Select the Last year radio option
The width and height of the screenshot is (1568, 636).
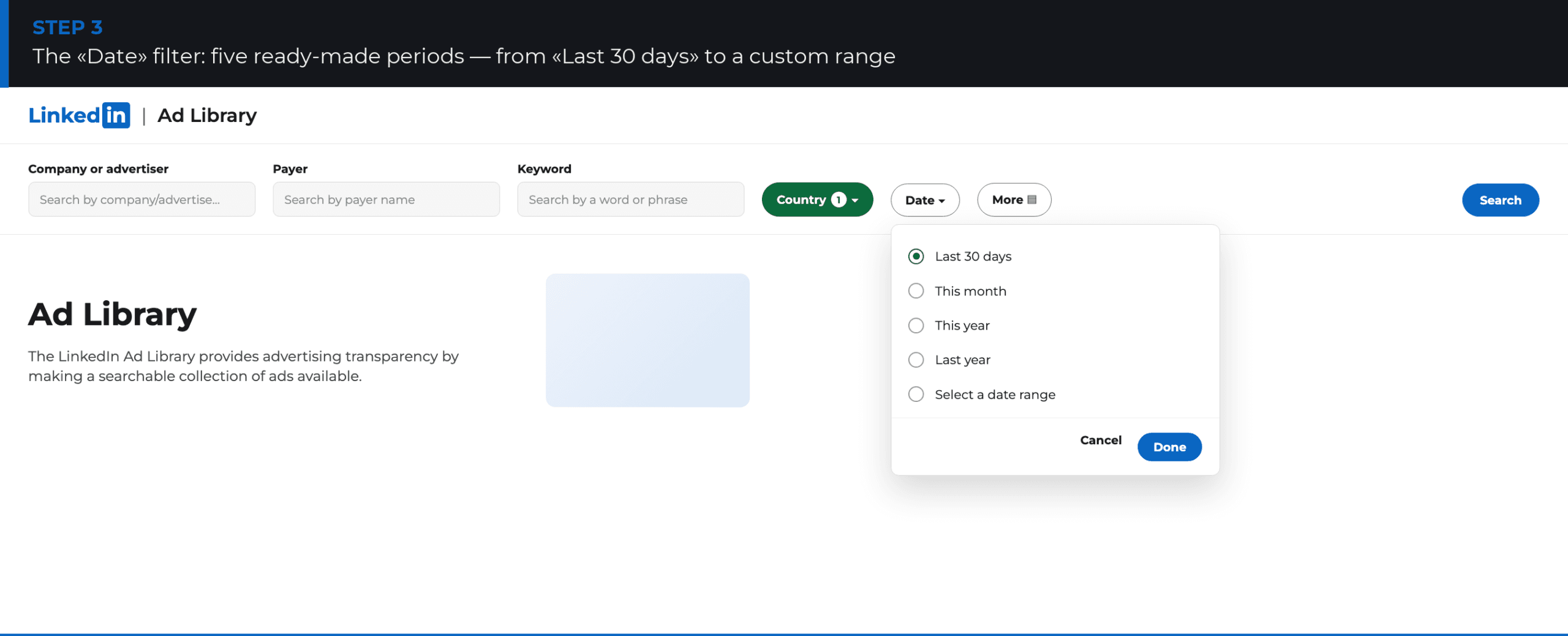click(x=916, y=360)
